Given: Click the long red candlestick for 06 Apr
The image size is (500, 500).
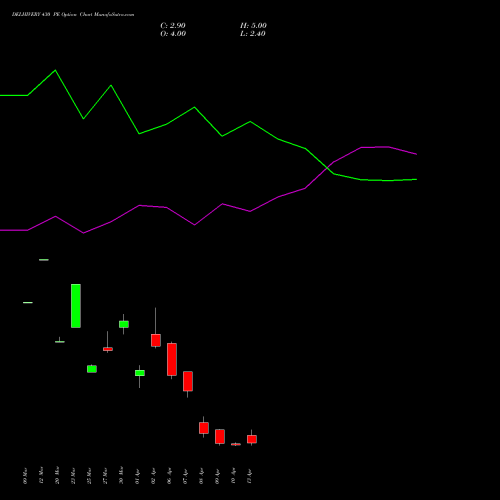Looking at the screenshot, I should (172, 359).
